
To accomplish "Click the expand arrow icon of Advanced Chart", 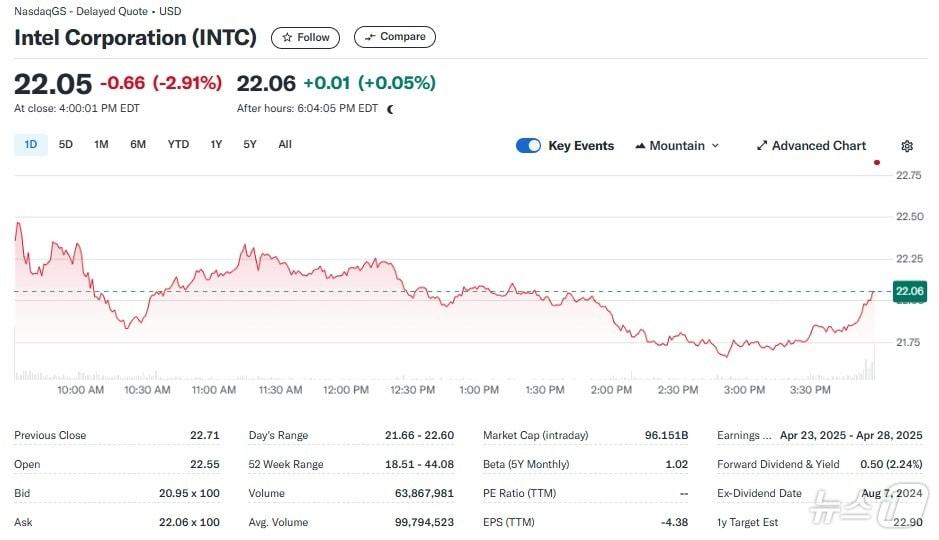I will 762,146.
